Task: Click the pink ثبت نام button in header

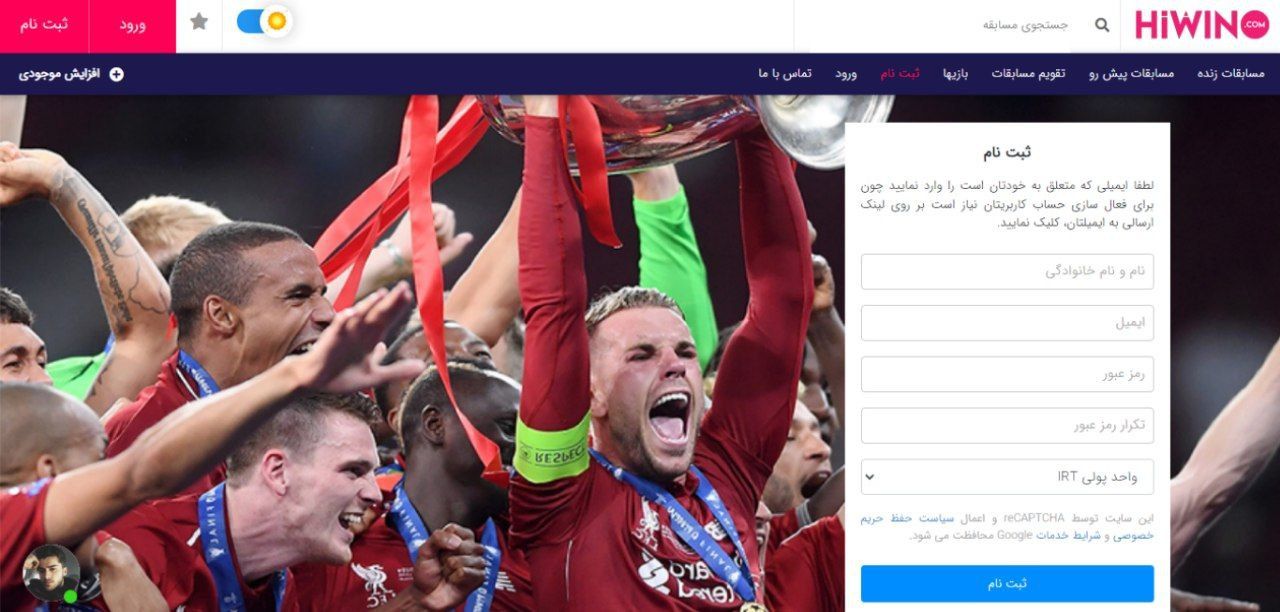Action: click(x=44, y=24)
